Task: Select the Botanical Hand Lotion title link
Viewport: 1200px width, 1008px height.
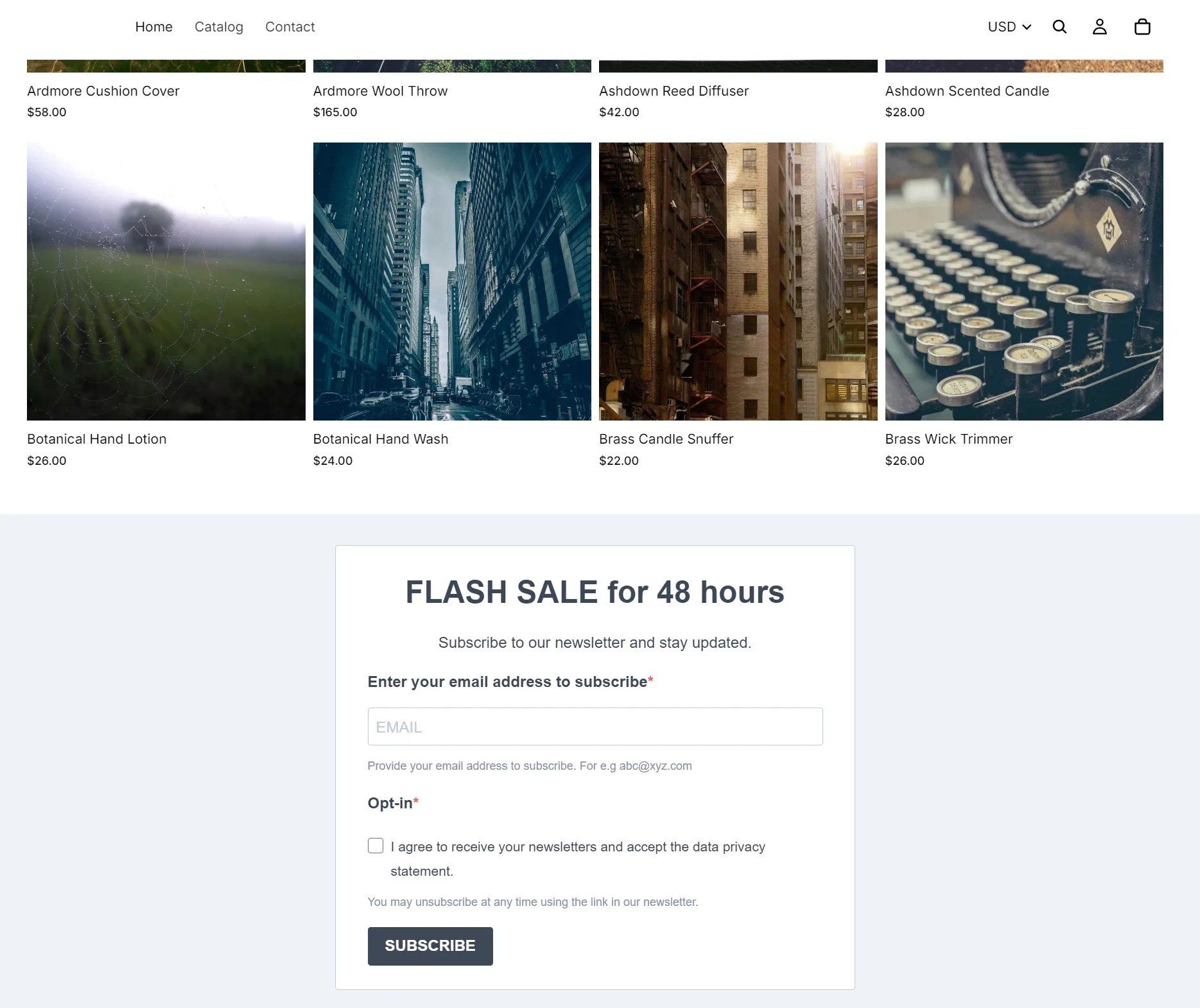Action: 97,439
